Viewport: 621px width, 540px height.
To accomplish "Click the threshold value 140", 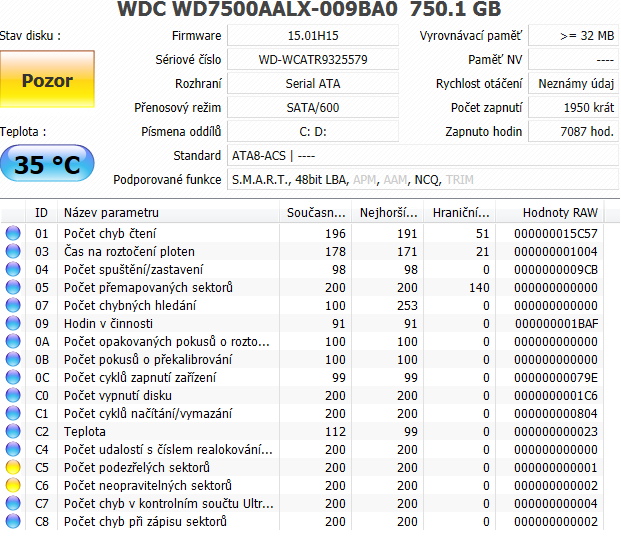I will click(x=479, y=287).
